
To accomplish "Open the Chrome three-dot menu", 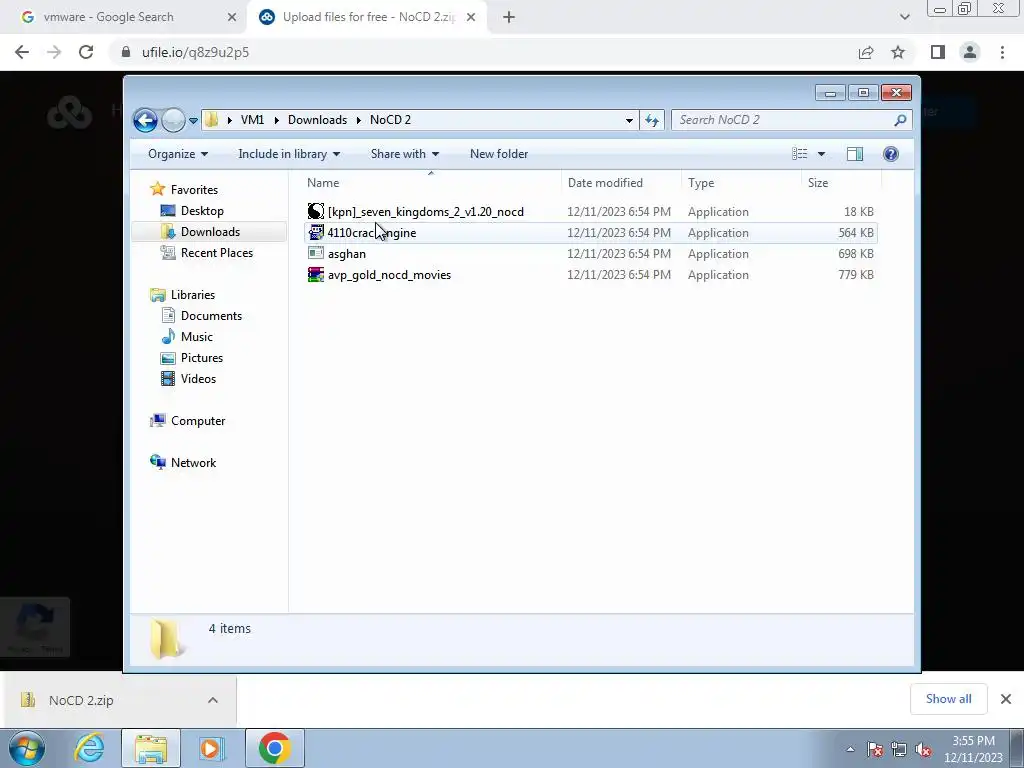I will [1002, 52].
